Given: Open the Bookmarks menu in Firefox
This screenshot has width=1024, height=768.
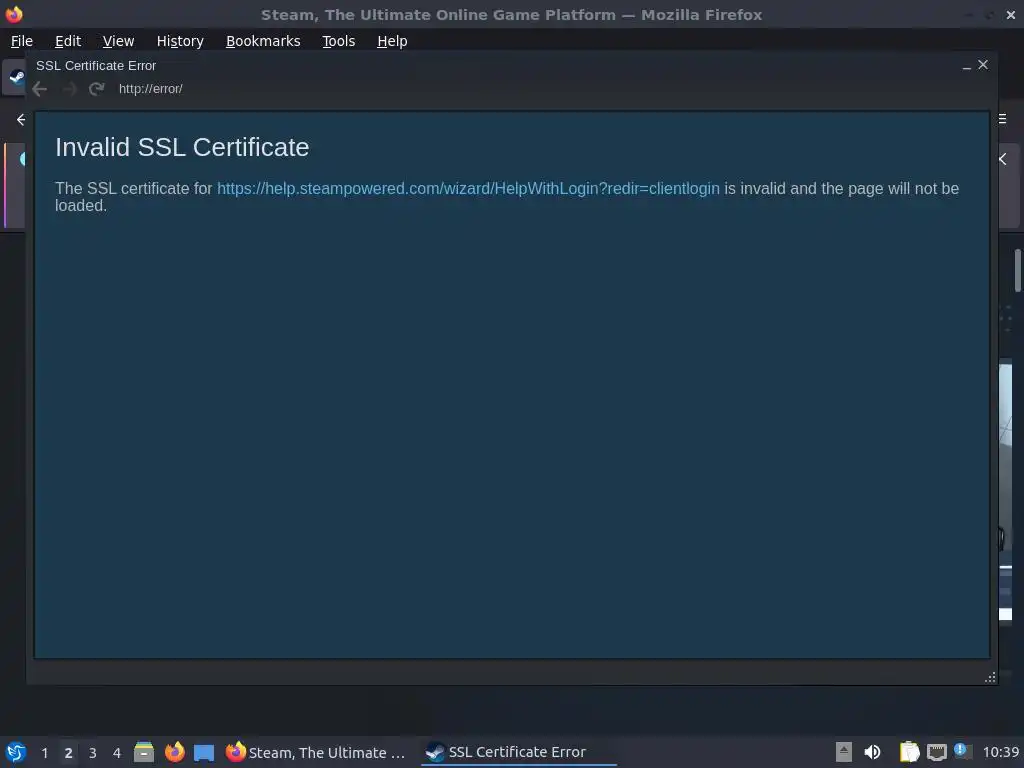Looking at the screenshot, I should [263, 41].
